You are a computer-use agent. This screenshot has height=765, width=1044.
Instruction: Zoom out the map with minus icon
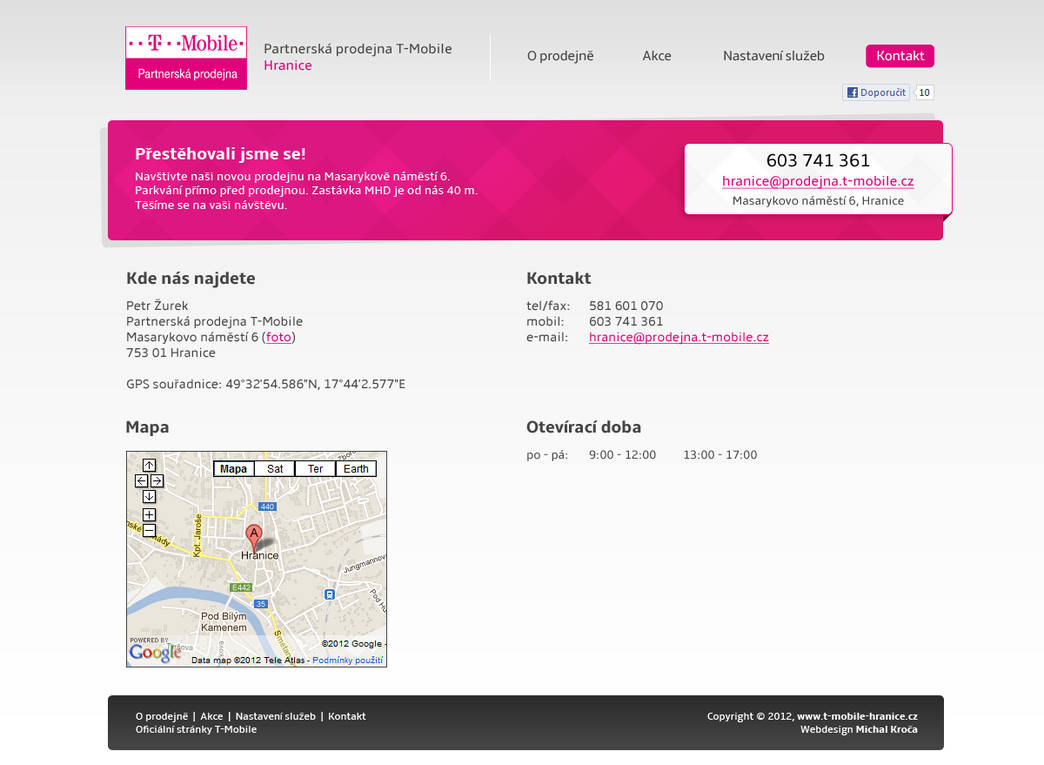pyautogui.click(x=149, y=531)
